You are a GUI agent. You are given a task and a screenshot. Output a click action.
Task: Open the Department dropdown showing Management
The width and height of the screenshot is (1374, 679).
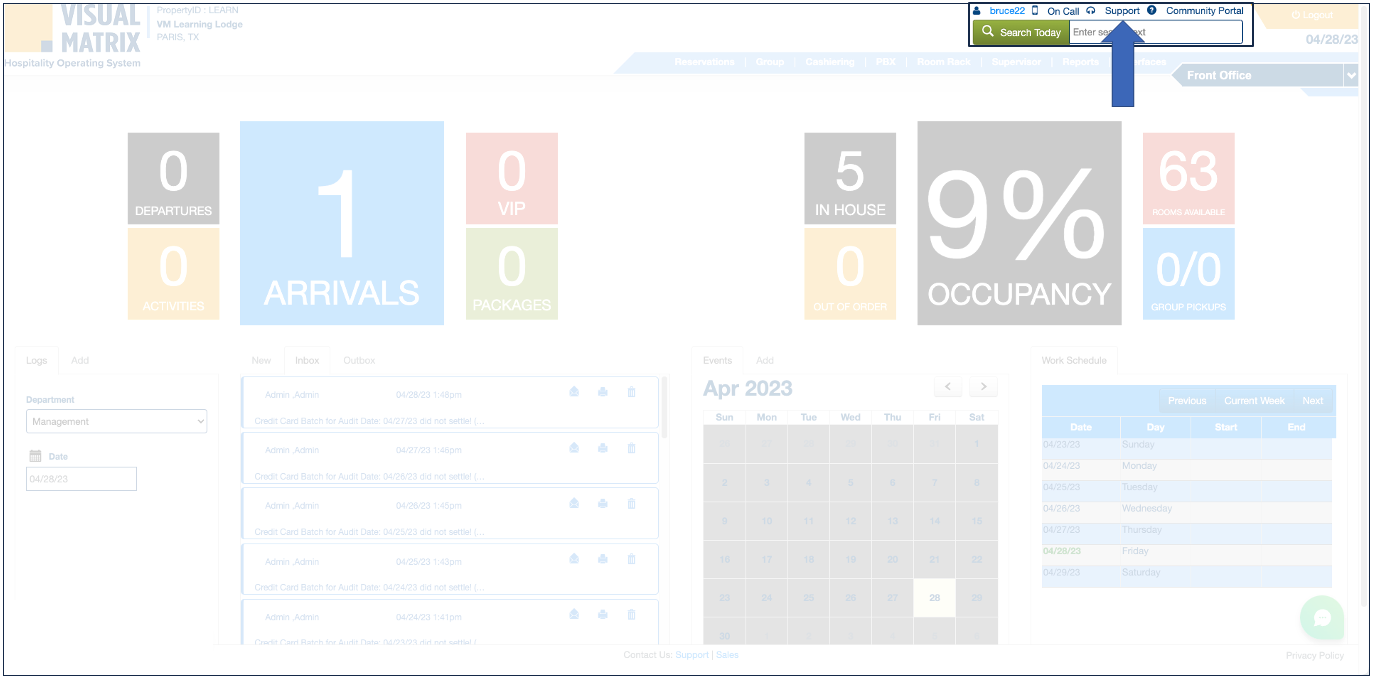click(x=116, y=421)
